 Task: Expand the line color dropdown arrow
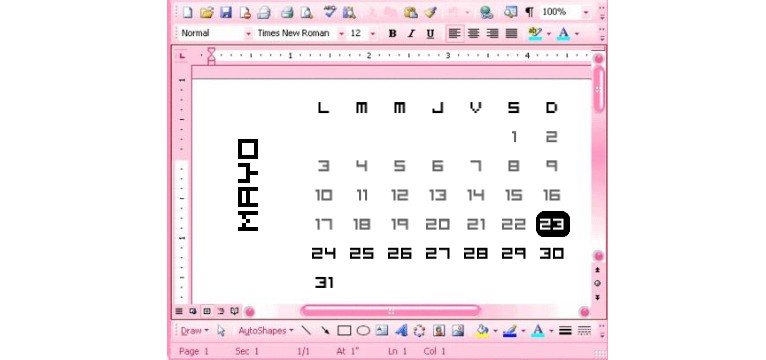point(523,331)
